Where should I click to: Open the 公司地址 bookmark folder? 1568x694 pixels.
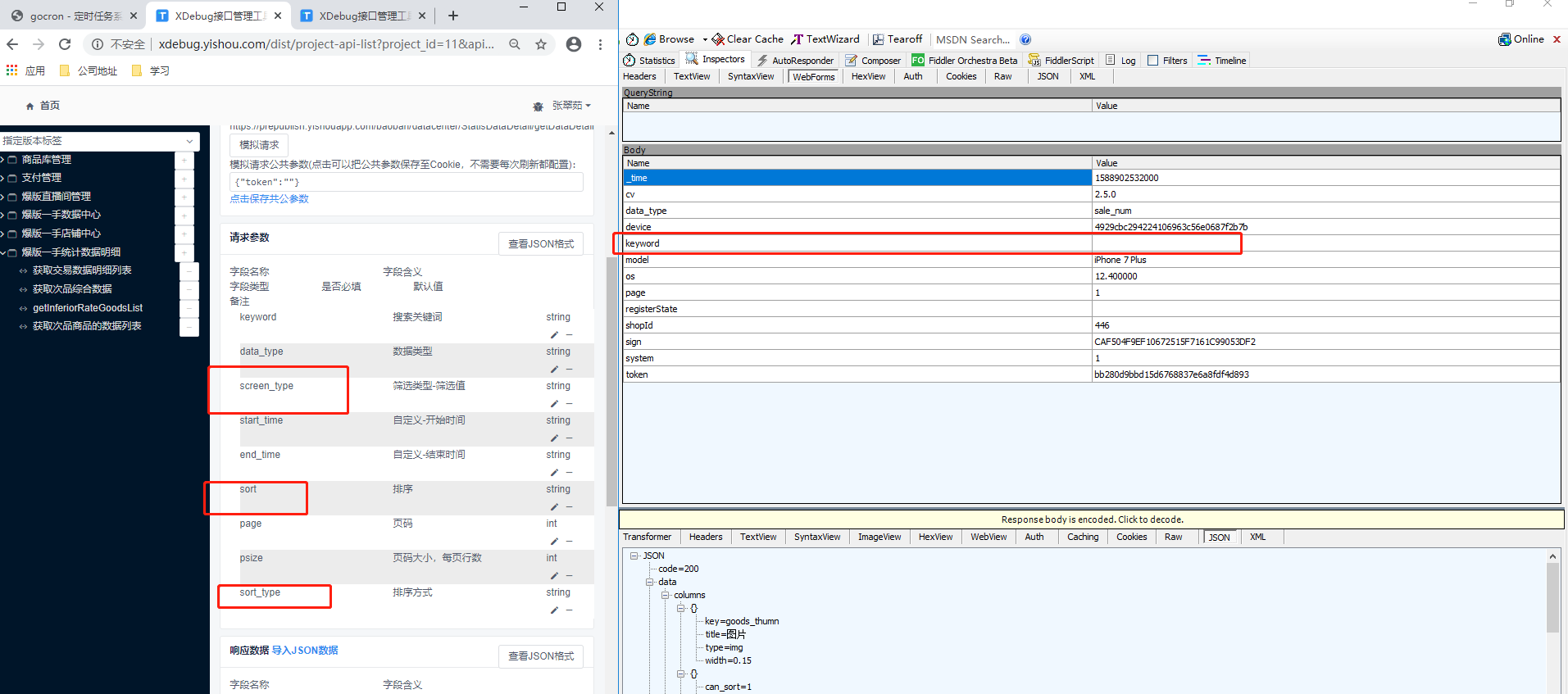(x=89, y=70)
